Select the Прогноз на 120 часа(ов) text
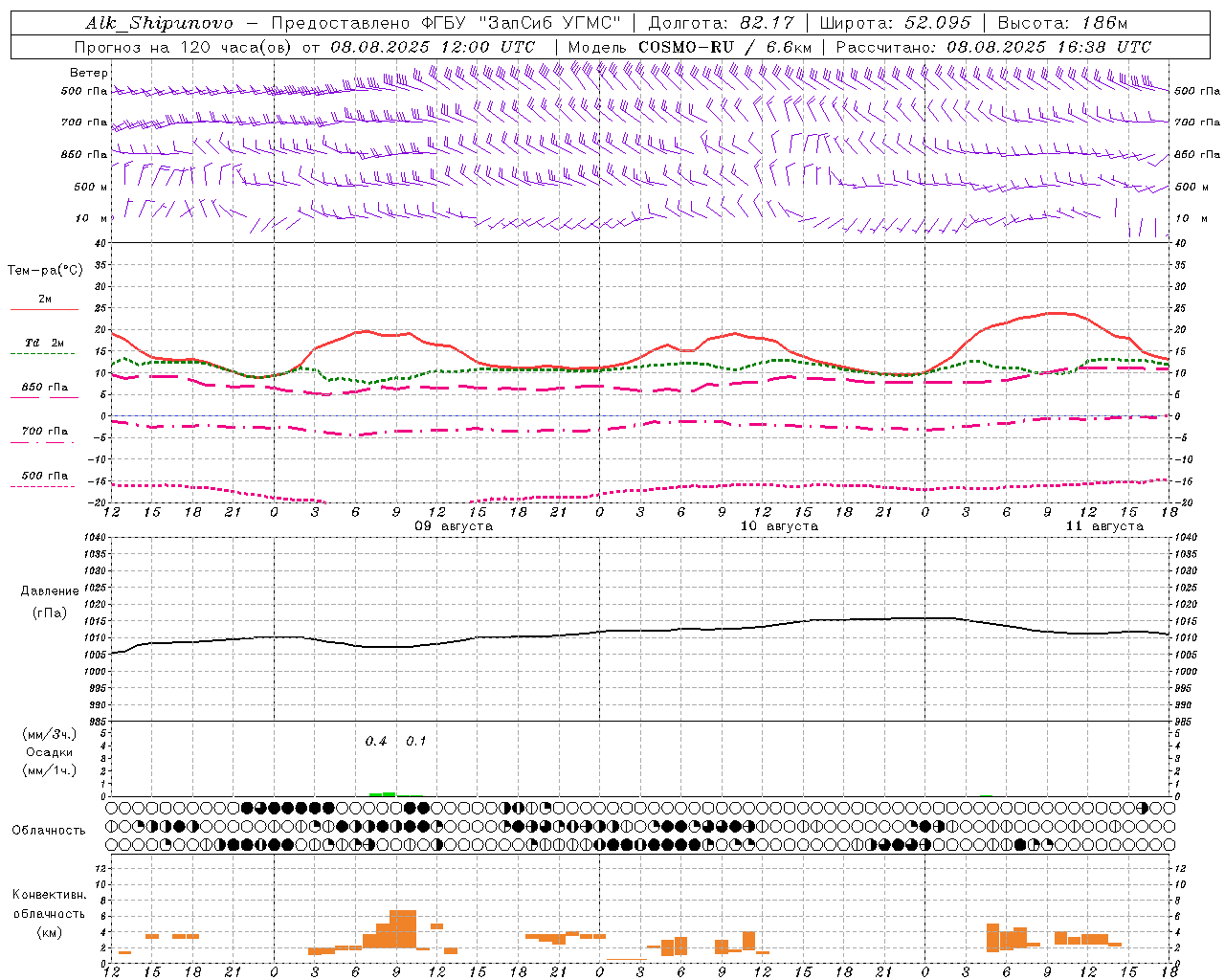This screenshot has width=1225, height=980. point(185,47)
